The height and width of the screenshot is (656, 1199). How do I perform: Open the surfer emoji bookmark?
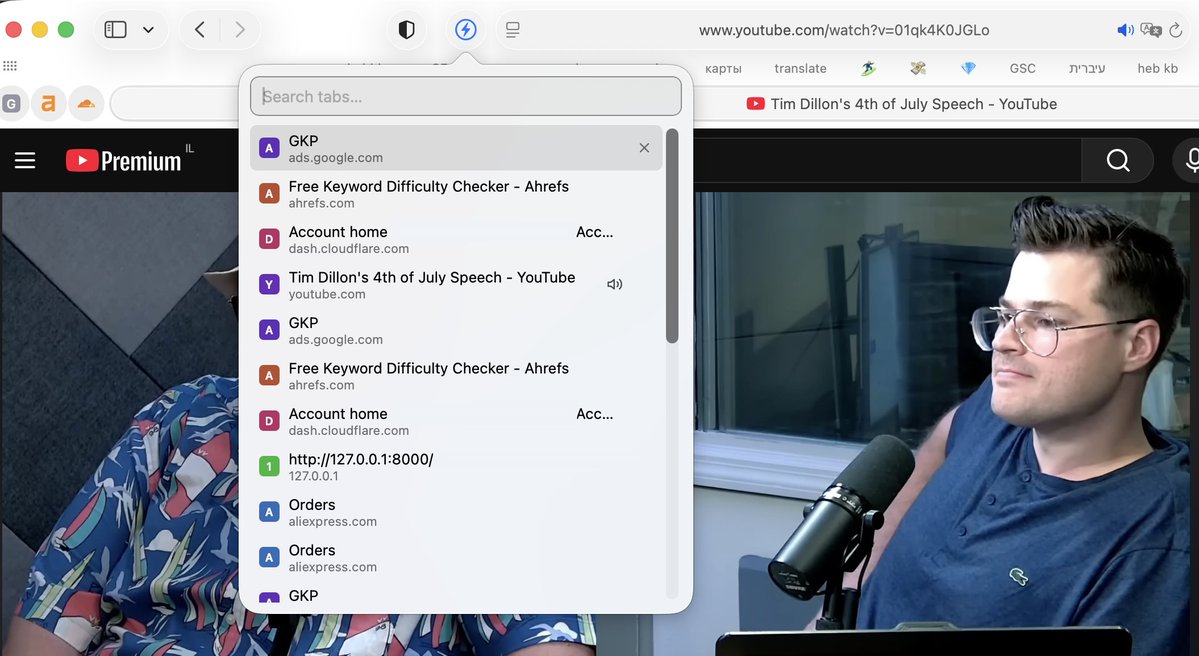pos(868,68)
